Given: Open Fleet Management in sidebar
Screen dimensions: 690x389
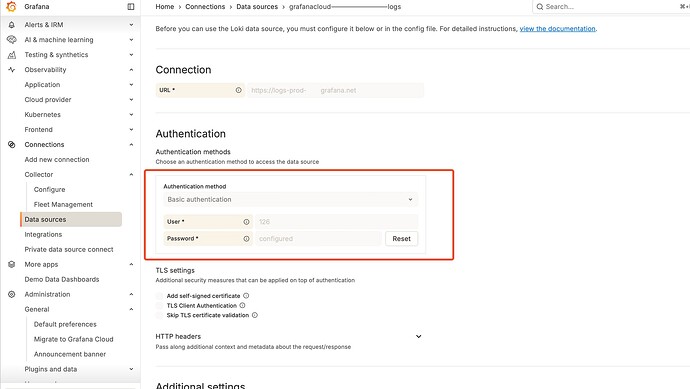Looking at the screenshot, I should coord(63,204).
